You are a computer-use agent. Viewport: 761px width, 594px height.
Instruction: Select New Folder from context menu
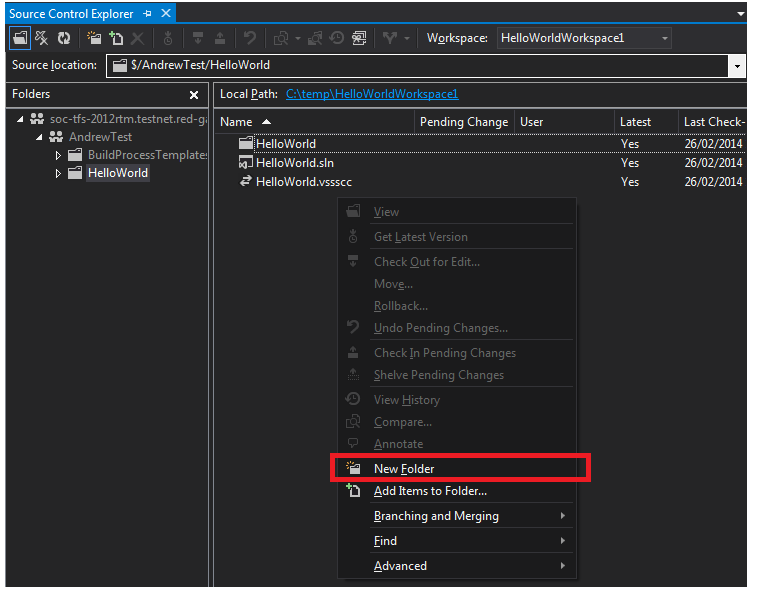coord(404,468)
